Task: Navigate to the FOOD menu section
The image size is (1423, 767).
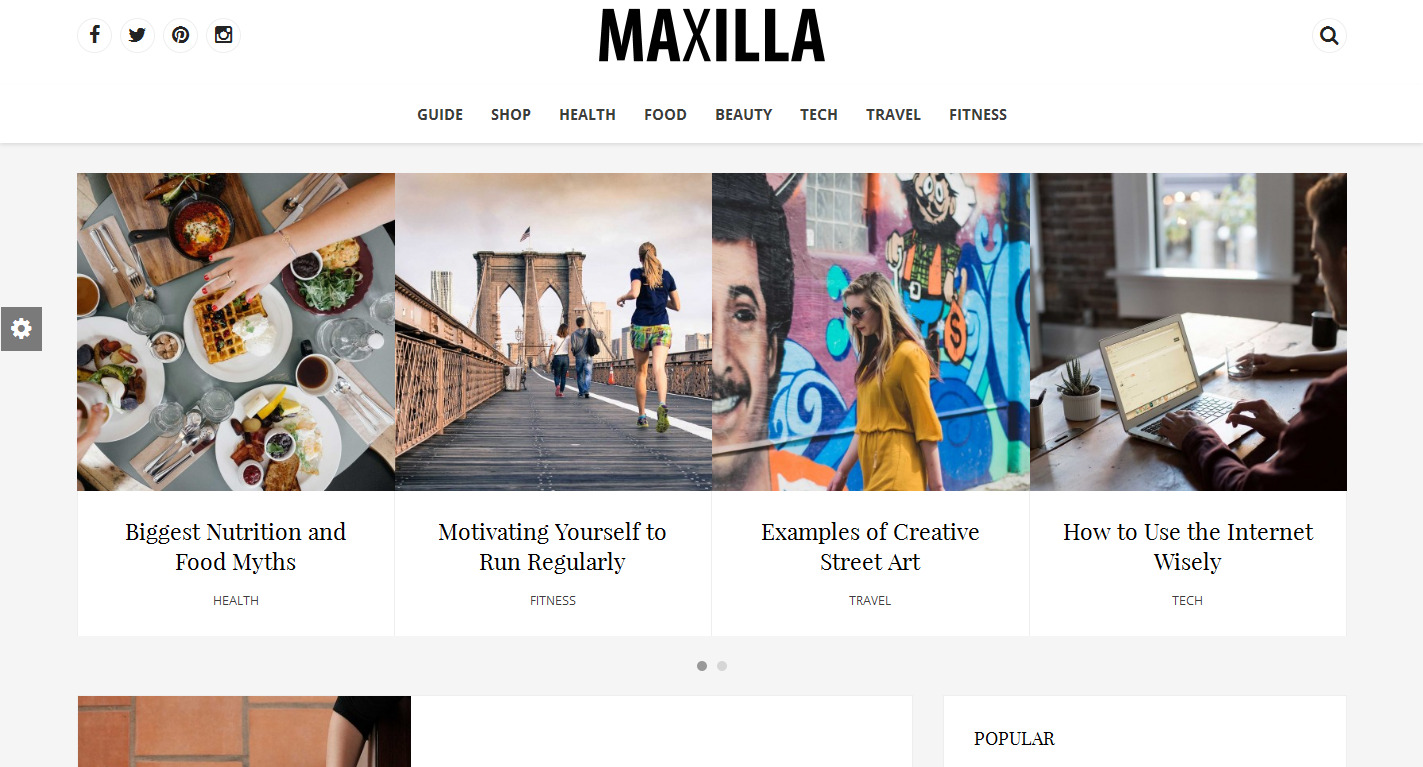Action: pos(665,115)
